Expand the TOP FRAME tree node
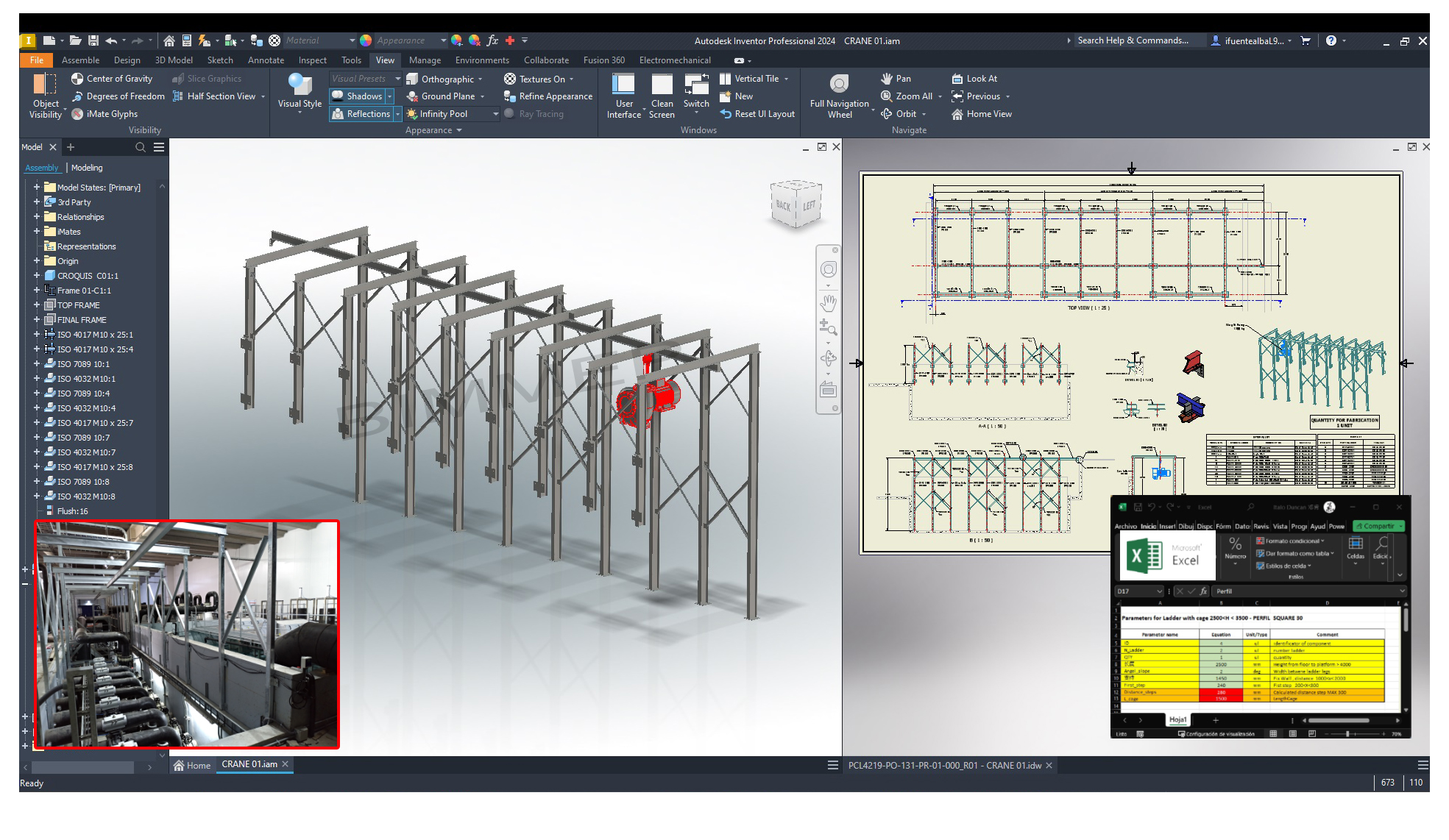The image size is (1449, 840). tap(36, 305)
